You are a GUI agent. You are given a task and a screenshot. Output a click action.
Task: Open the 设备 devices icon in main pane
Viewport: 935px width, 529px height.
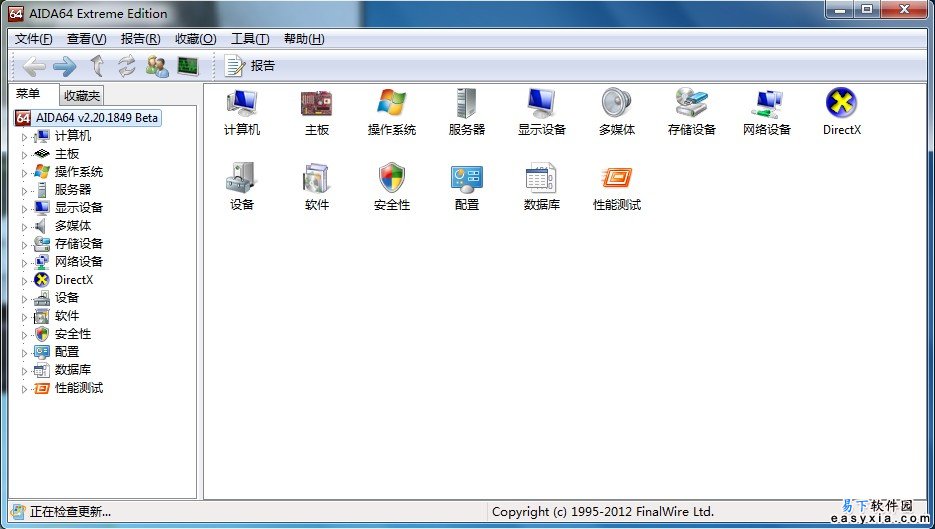(x=242, y=178)
